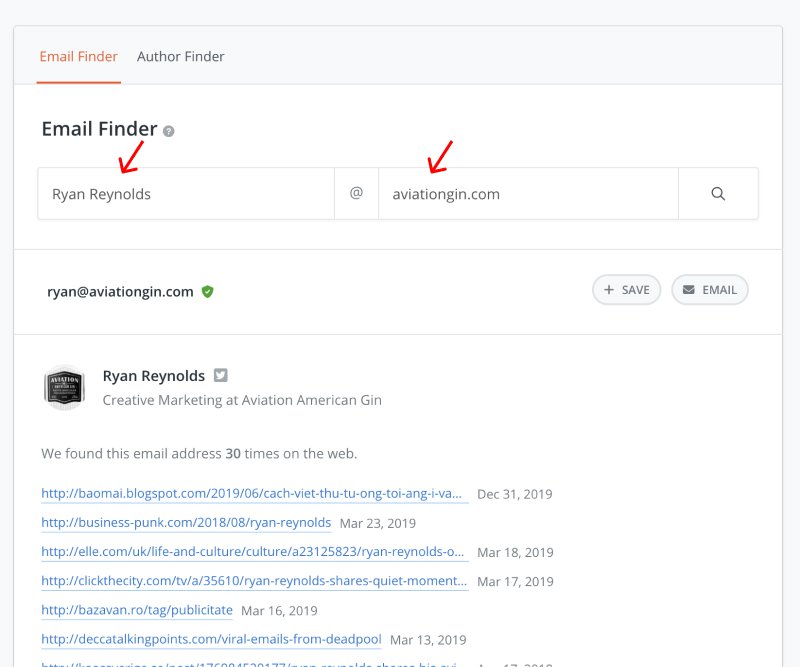Click the Email button
The width and height of the screenshot is (800, 667).
coord(710,290)
